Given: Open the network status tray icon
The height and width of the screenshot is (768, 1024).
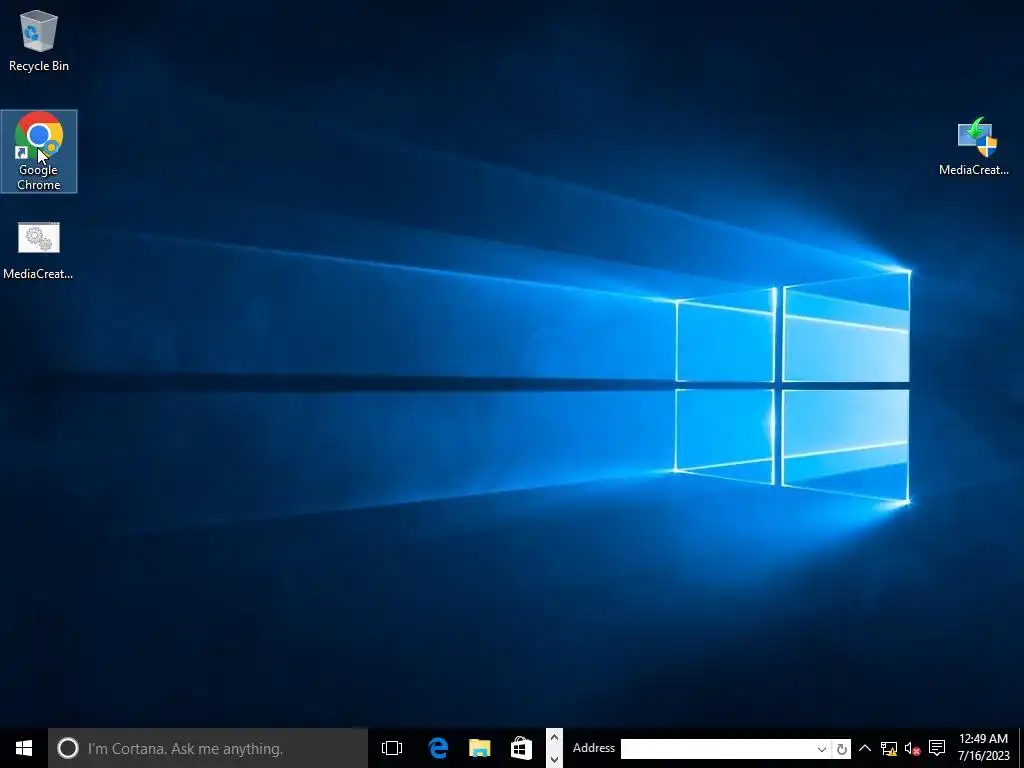Looking at the screenshot, I should [889, 748].
